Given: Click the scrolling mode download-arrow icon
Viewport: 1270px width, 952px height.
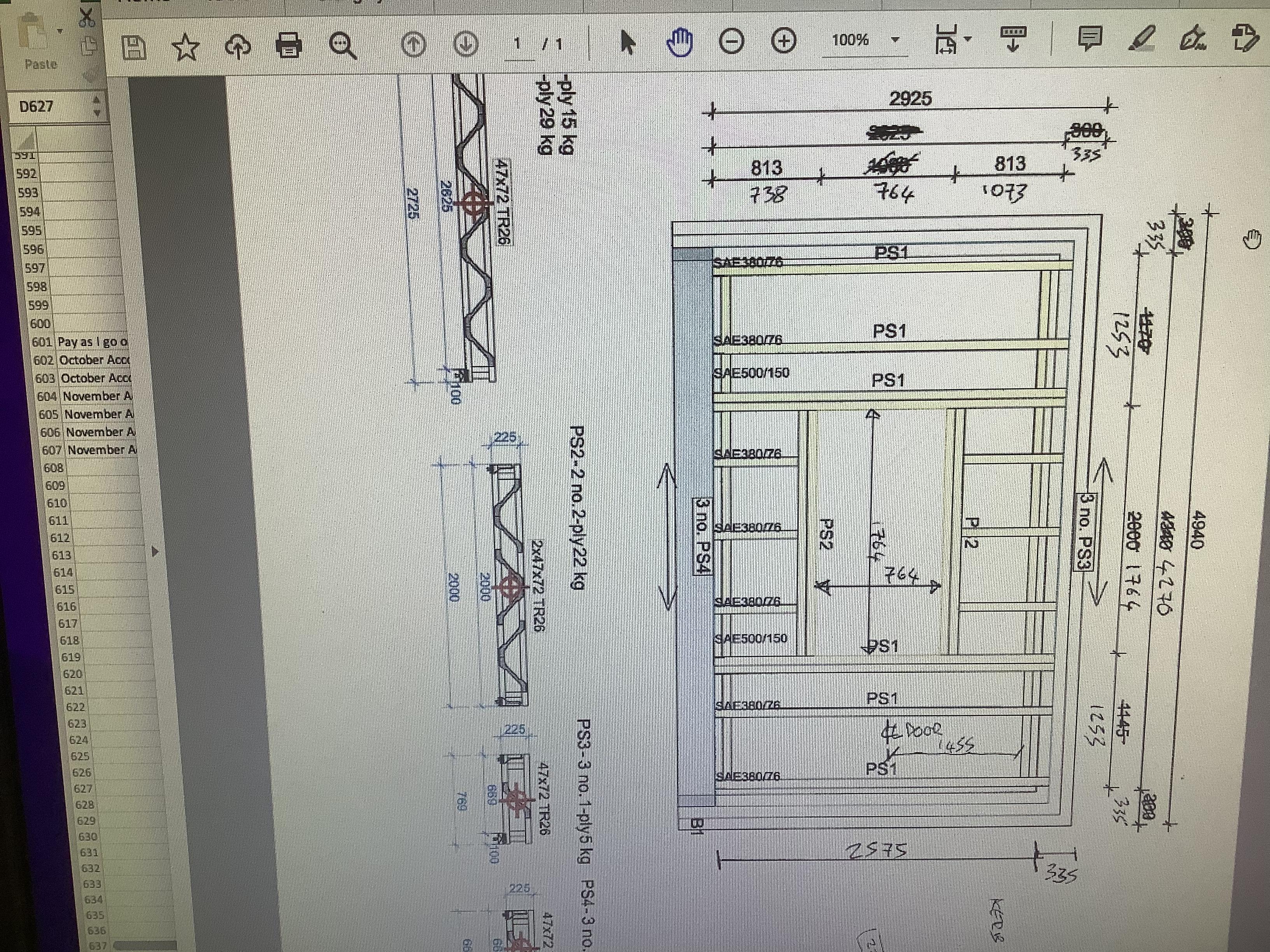Looking at the screenshot, I should pyautogui.click(x=1013, y=38).
